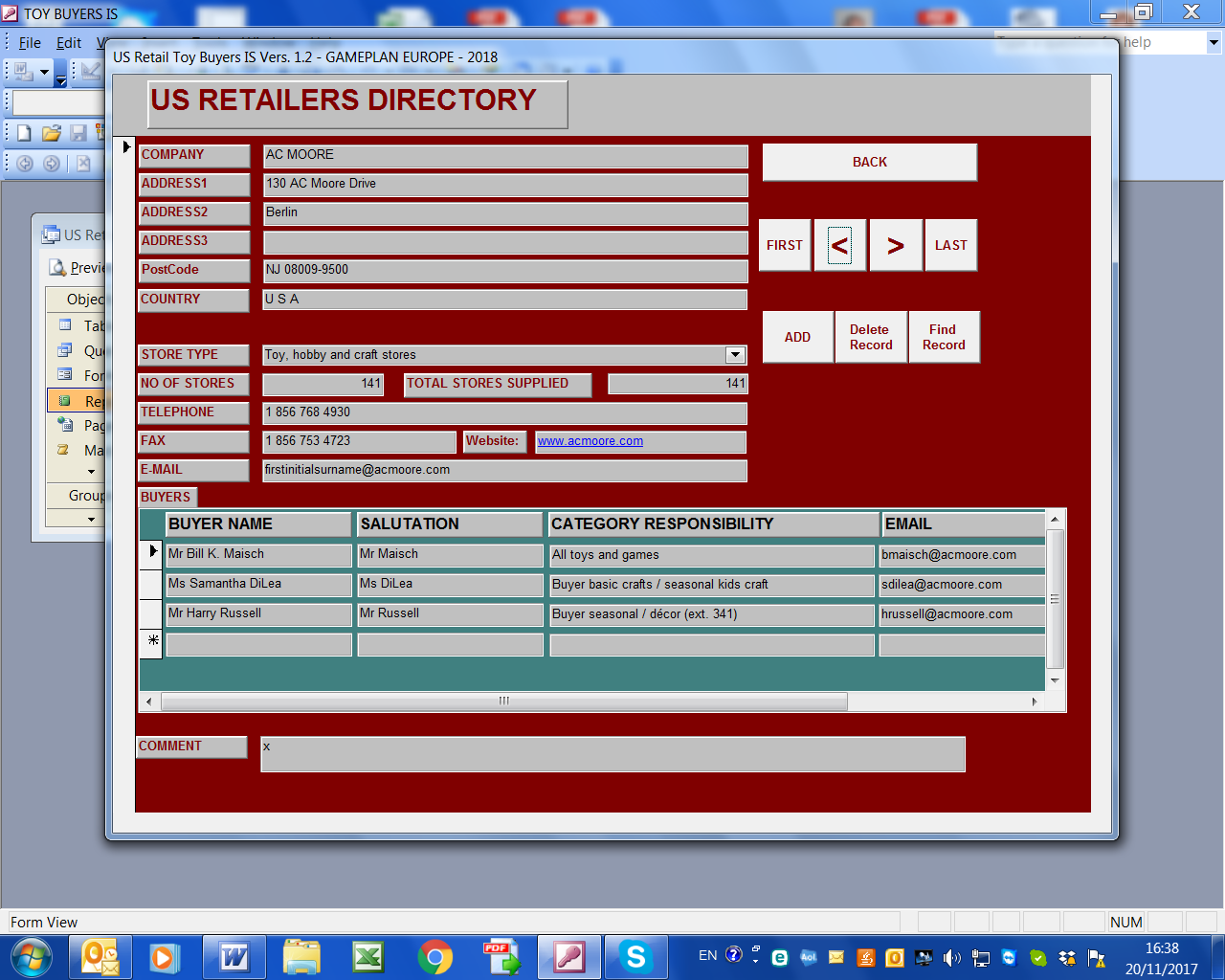The width and height of the screenshot is (1225, 980).
Task: Select Pages object in database window
Action: (80, 425)
